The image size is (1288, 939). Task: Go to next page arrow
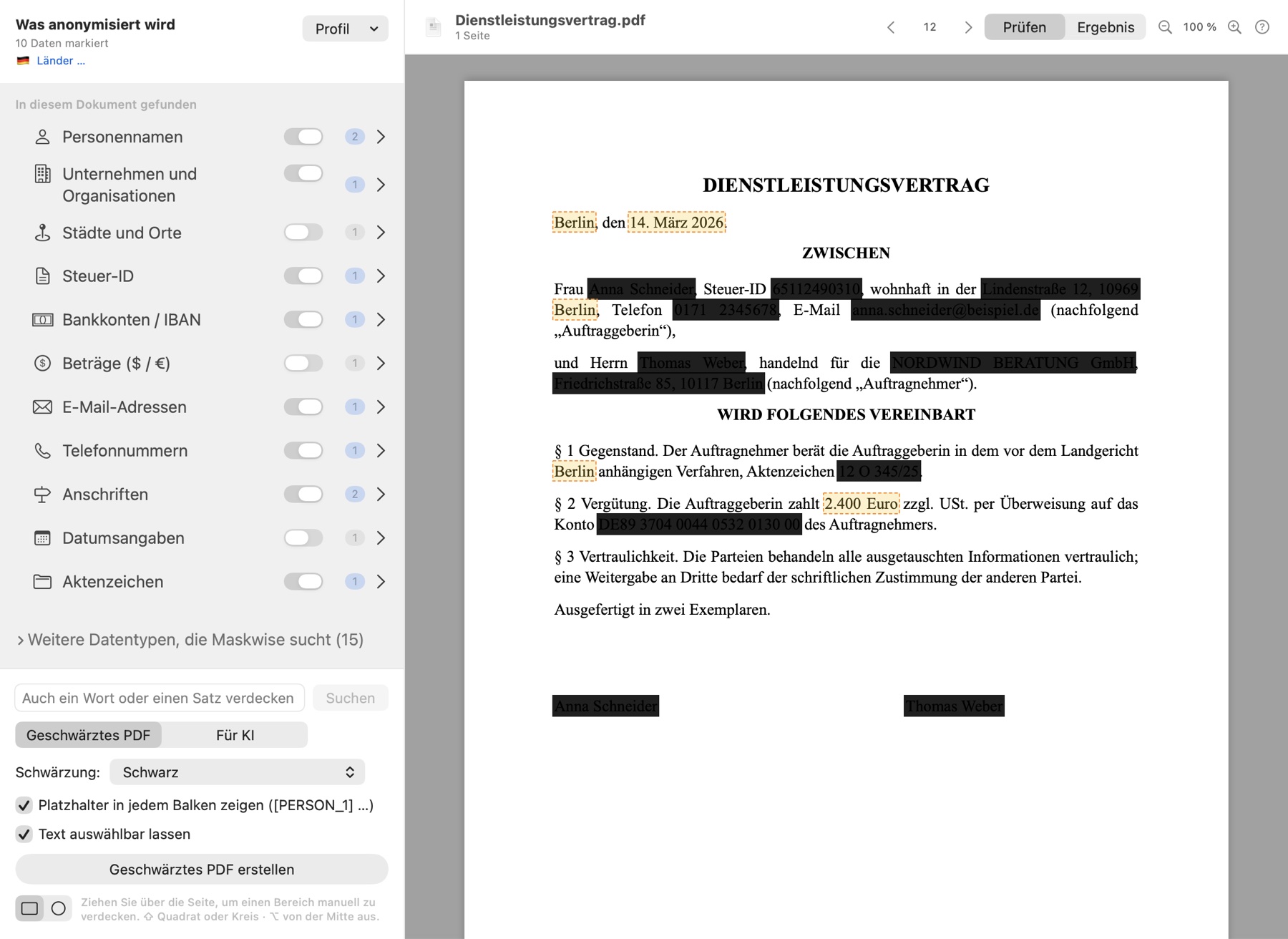(x=968, y=27)
